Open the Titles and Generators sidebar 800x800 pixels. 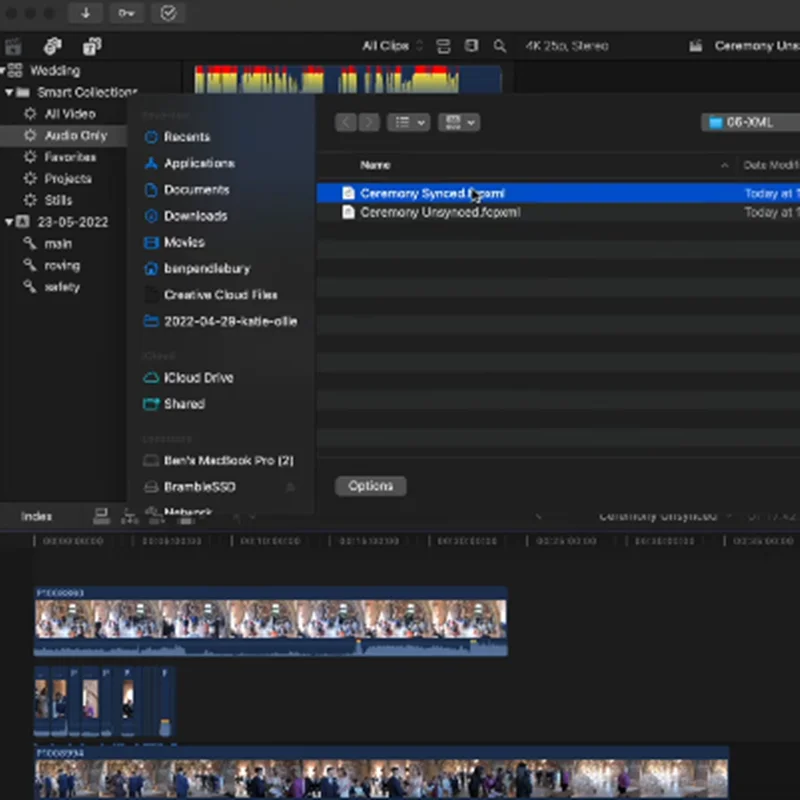(92, 46)
